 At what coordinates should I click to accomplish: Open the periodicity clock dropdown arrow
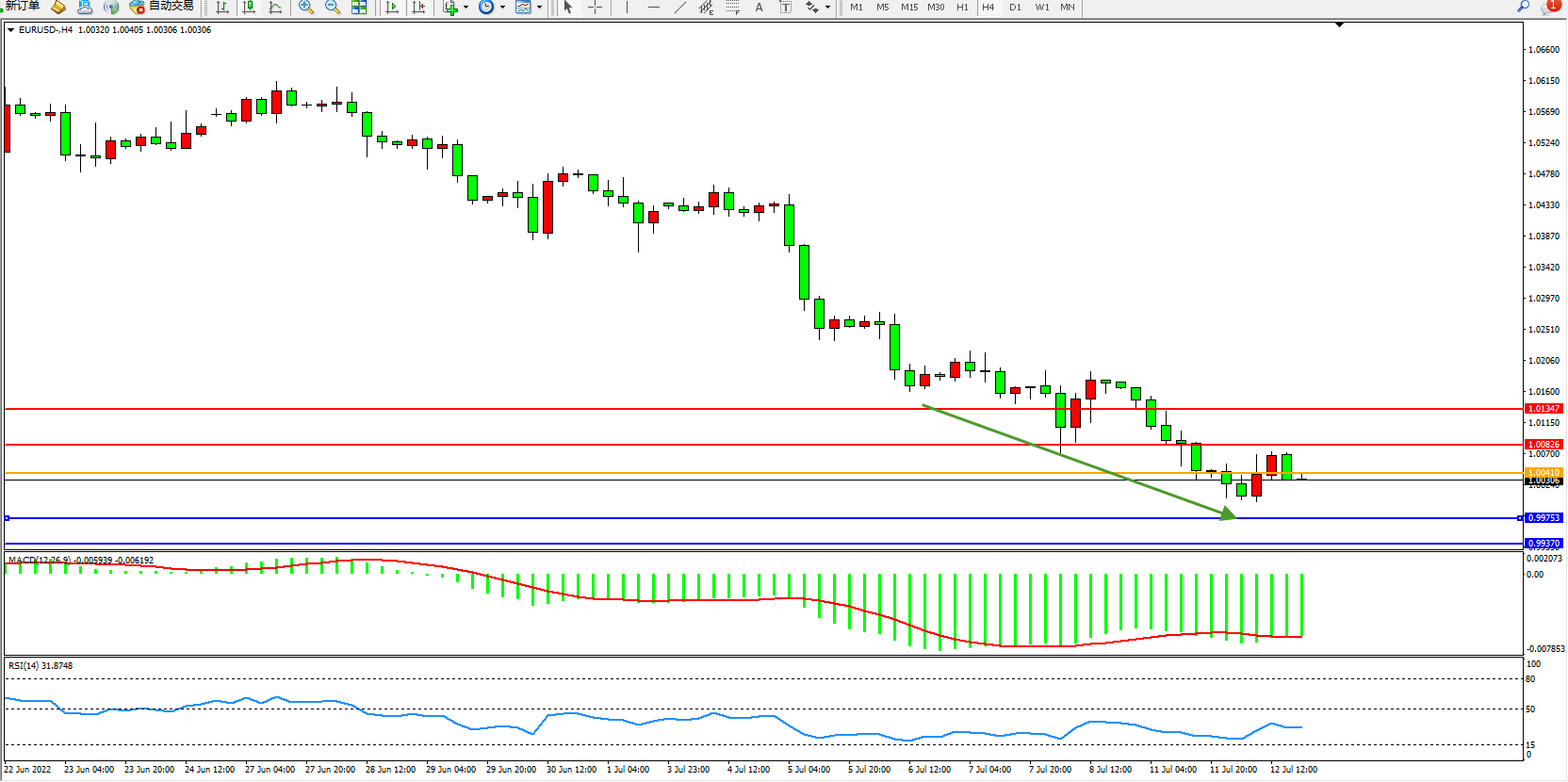pos(502,8)
